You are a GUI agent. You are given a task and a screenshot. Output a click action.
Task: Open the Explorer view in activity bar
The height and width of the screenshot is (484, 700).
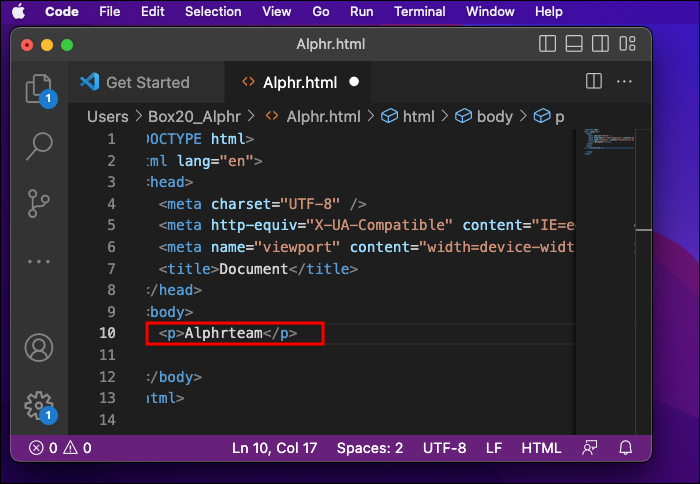[38, 88]
